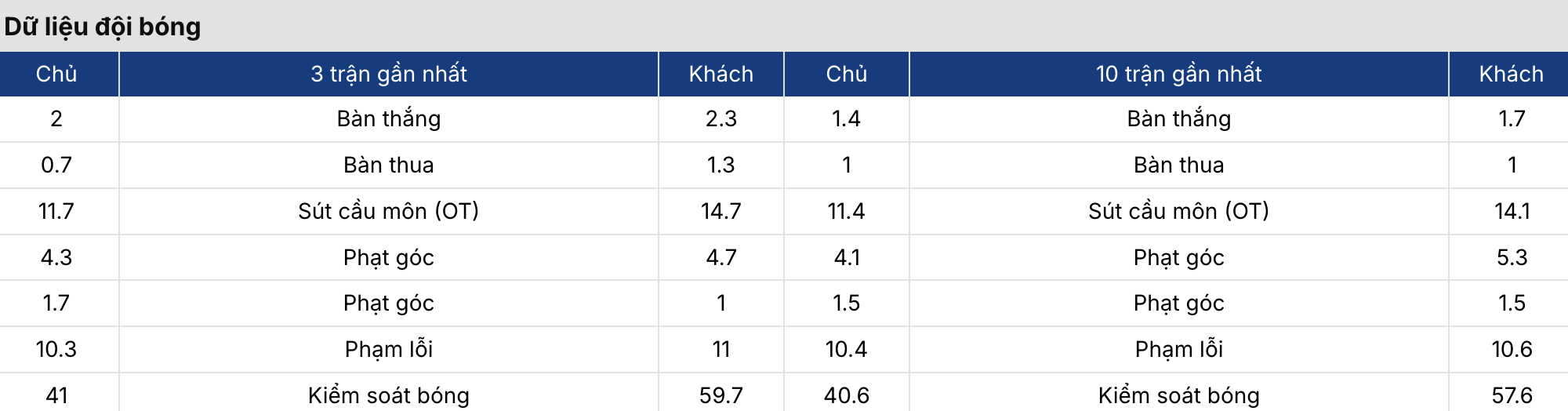Select "Sút cầu môn (OT)" in 3 trận table
Screen dimensions: 1568x411
(x=389, y=211)
